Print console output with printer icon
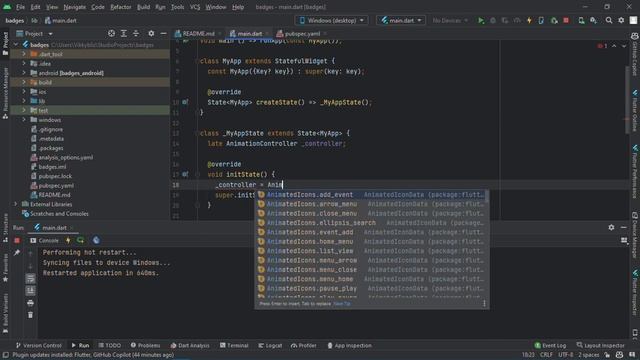 30,303
